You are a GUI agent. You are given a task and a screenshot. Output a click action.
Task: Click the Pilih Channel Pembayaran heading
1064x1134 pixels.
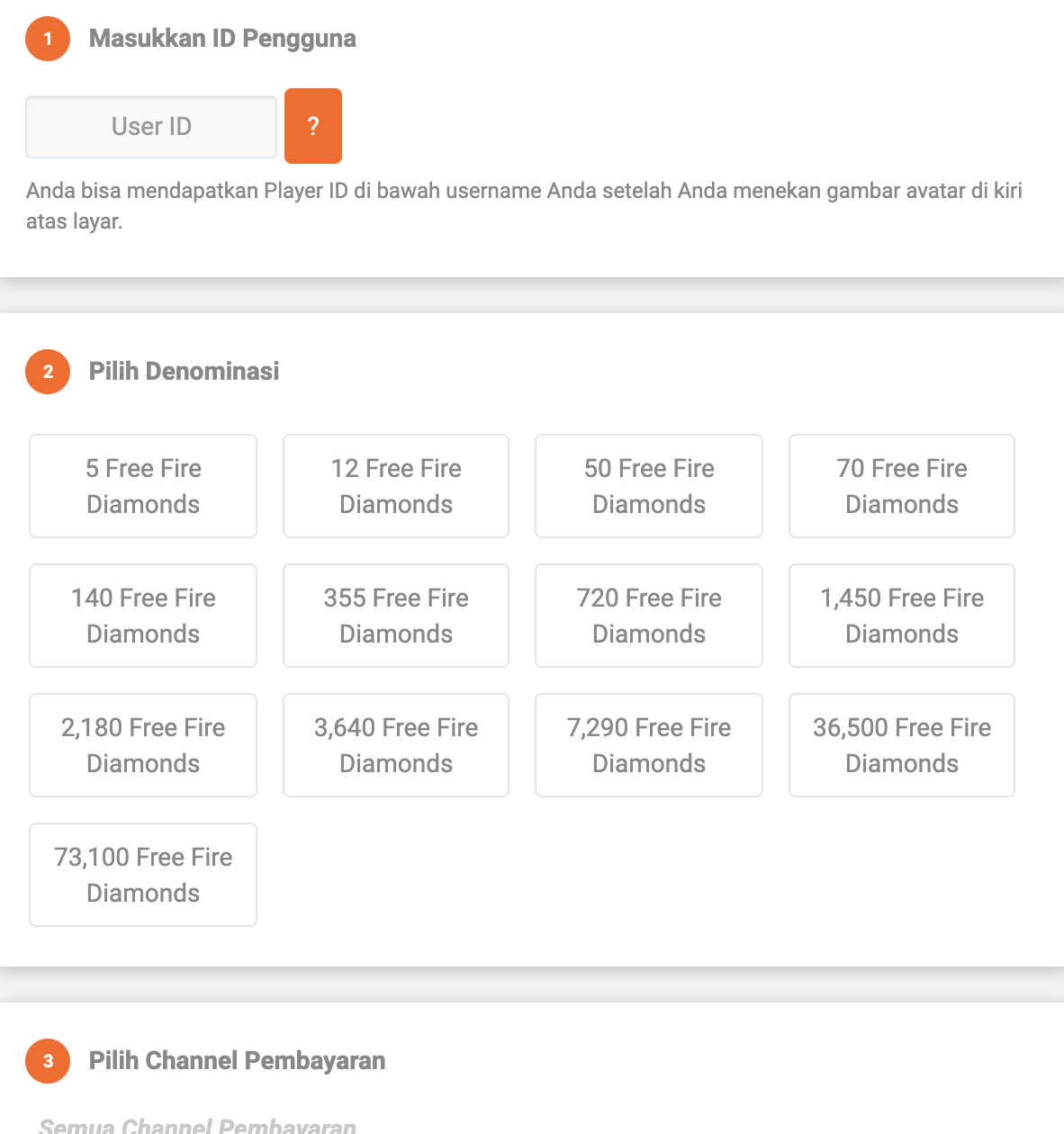pyautogui.click(x=237, y=1061)
